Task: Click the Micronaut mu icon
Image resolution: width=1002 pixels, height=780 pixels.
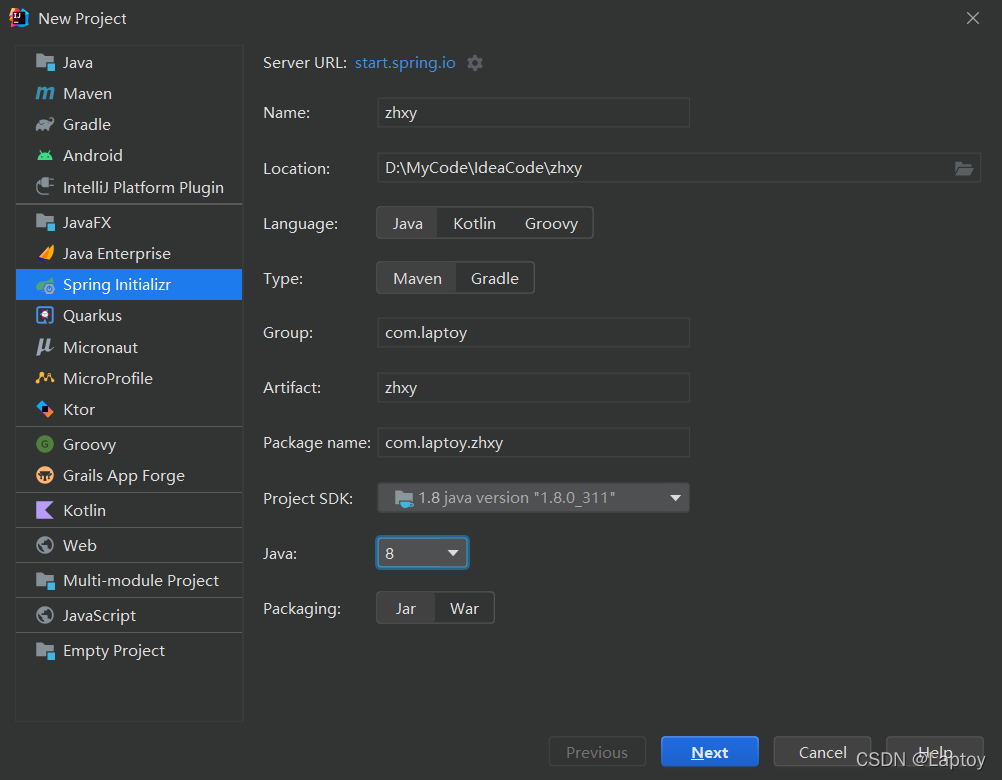Action: coord(45,347)
